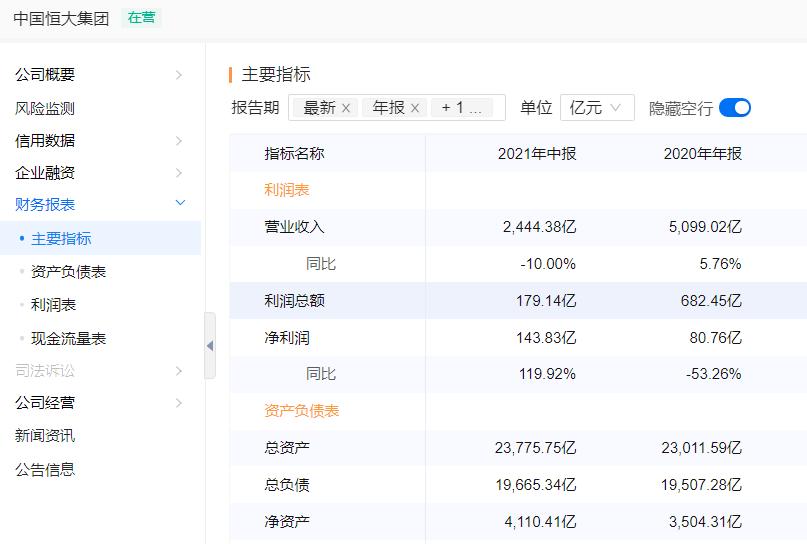Select the 营业收入 row label
The width and height of the screenshot is (807, 544).
[x=294, y=226]
